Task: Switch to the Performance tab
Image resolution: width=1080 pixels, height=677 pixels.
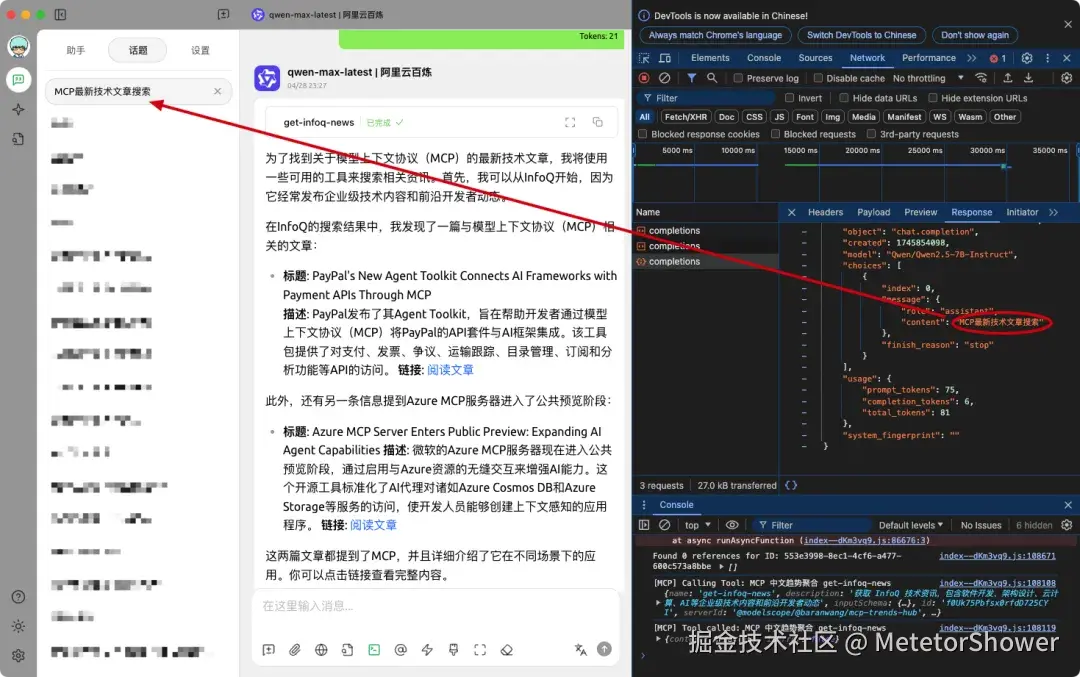Action: [928, 59]
